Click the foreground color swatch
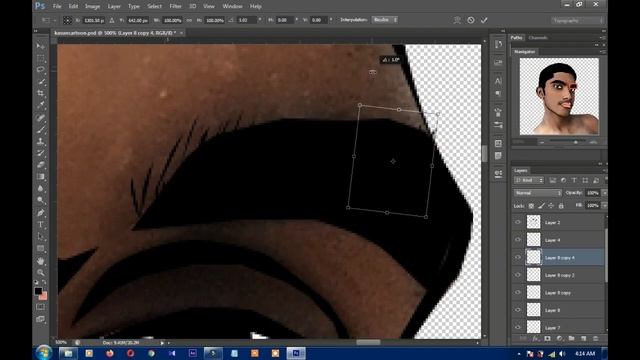640x360 pixels. [38, 291]
